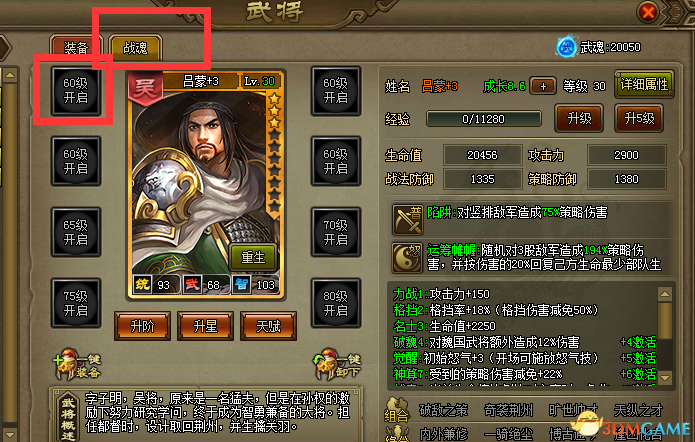Click the 陷阱 normal attack skill icon
Screen dimensions: 695x442
407,219
